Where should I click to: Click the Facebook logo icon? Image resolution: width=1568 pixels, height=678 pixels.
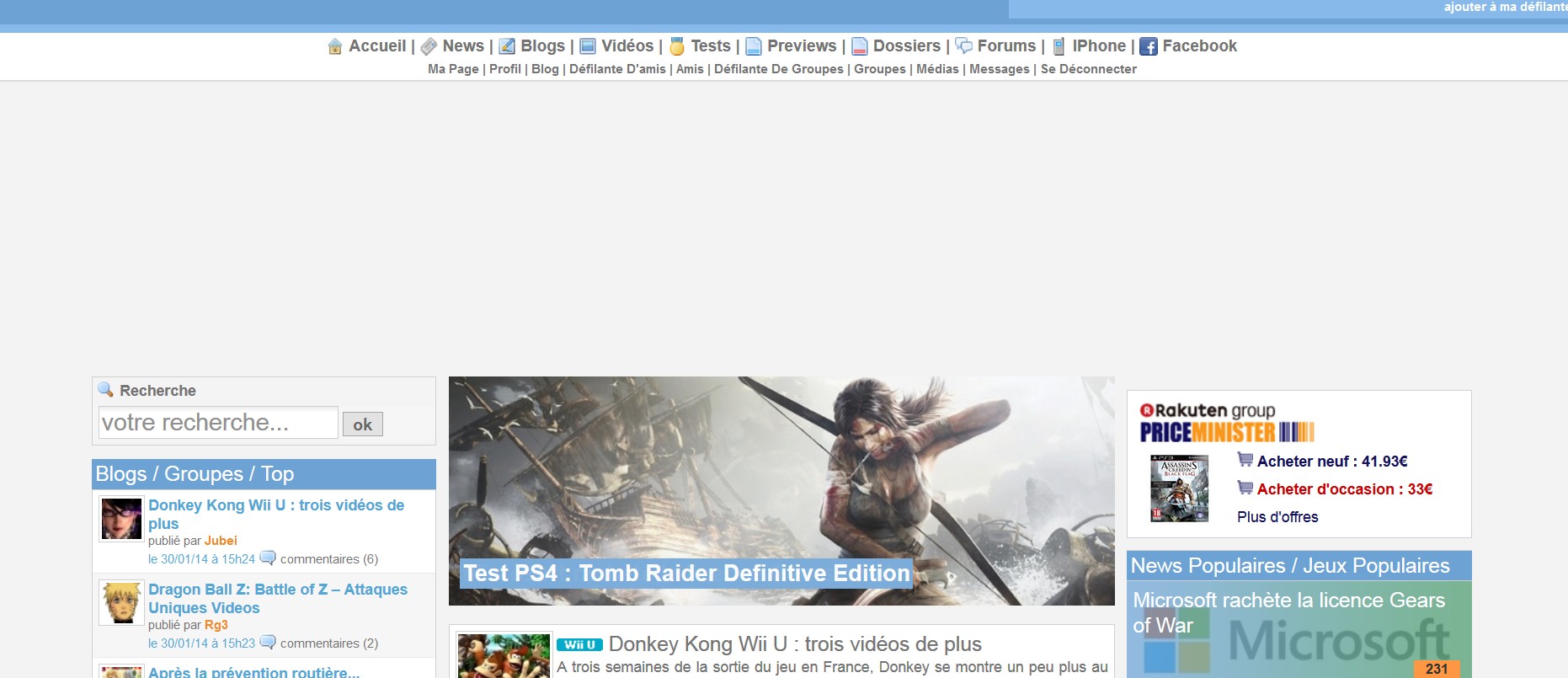[1149, 46]
